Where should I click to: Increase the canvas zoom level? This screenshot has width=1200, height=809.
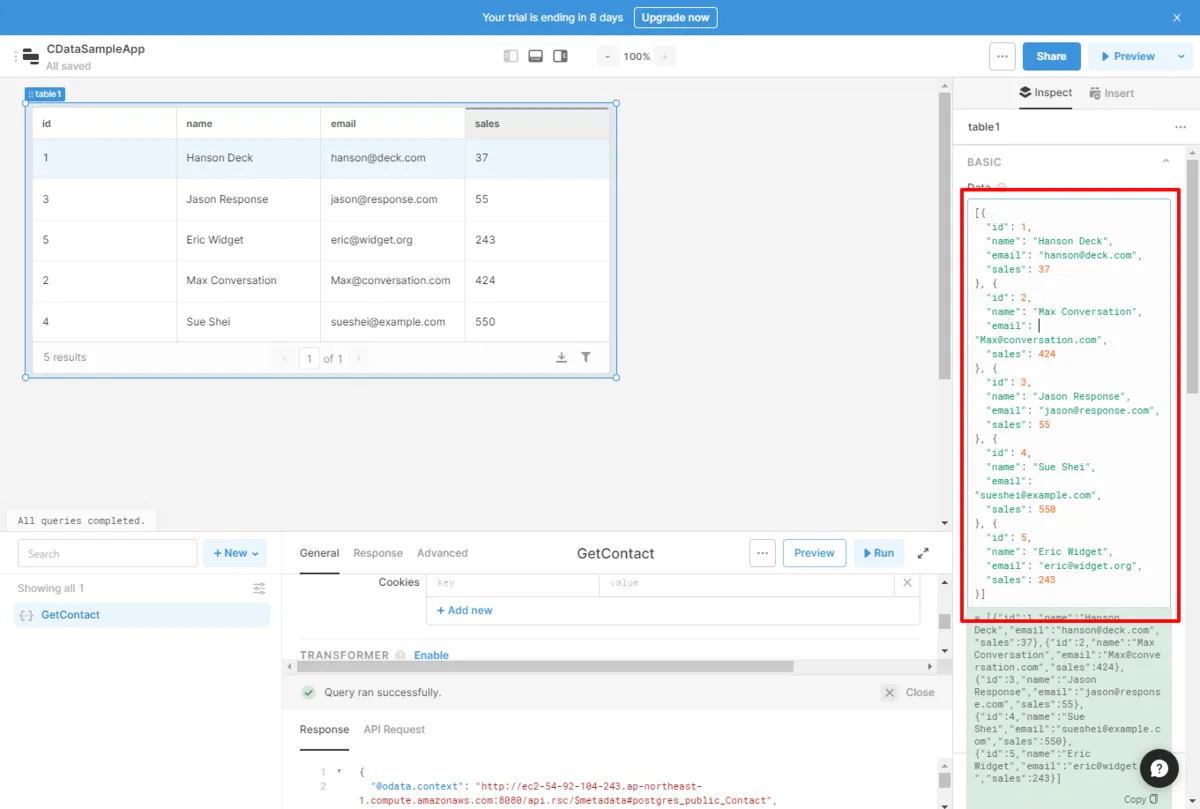[665, 56]
